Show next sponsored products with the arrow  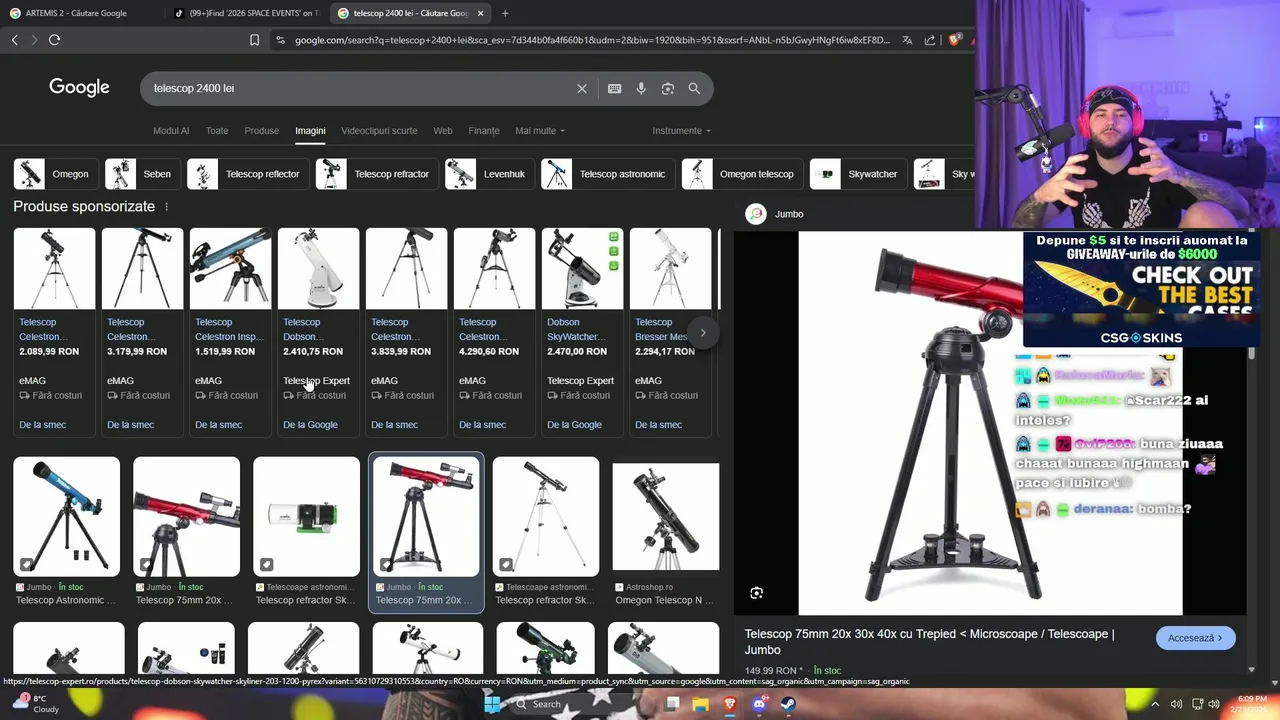coord(703,332)
